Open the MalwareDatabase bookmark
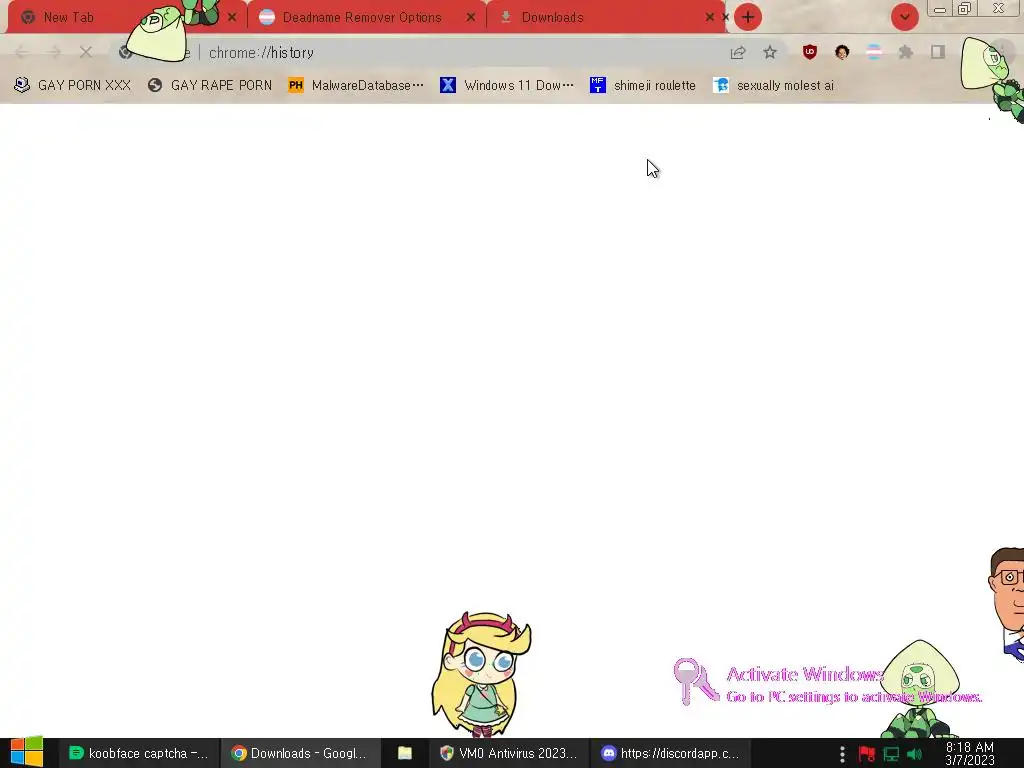Screen dimensions: 1024x768 pos(356,85)
